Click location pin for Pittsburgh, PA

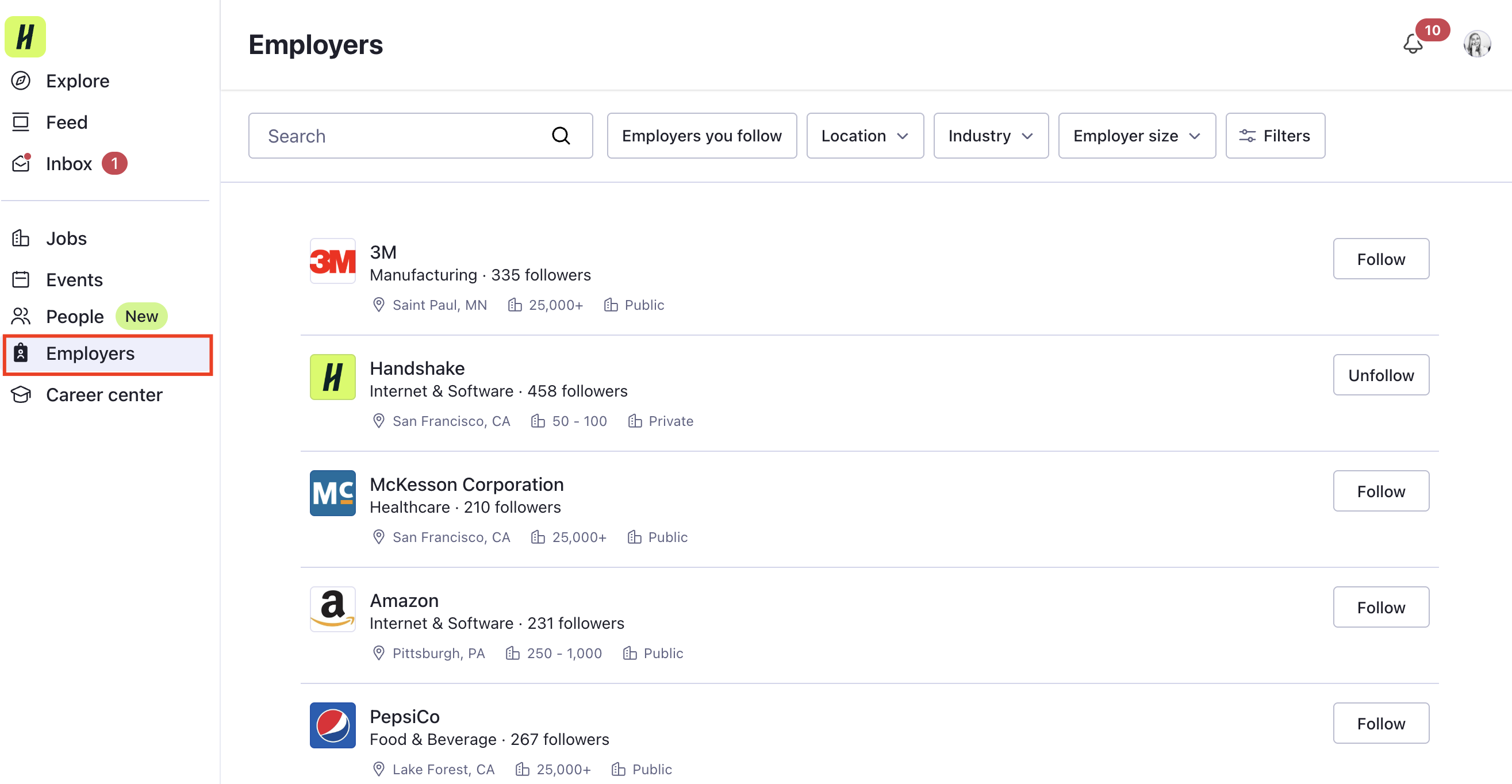pyautogui.click(x=379, y=653)
